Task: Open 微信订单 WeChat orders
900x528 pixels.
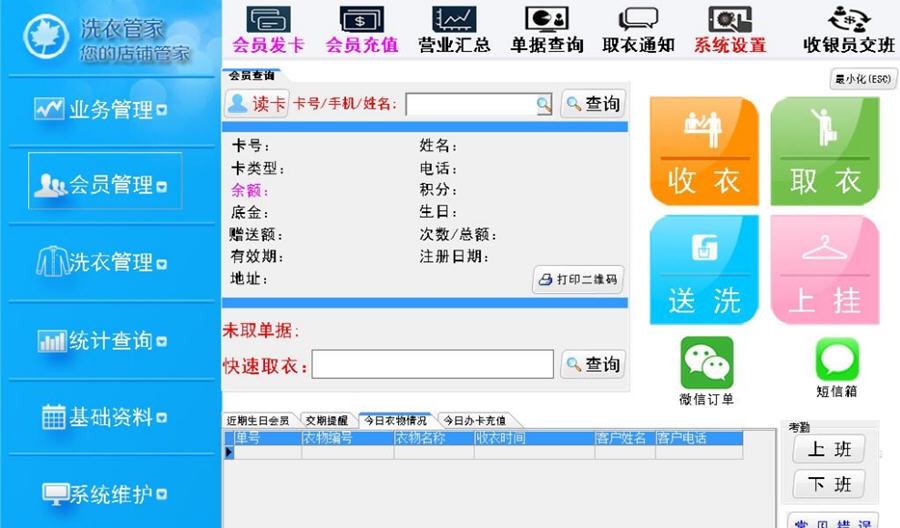Action: click(707, 371)
